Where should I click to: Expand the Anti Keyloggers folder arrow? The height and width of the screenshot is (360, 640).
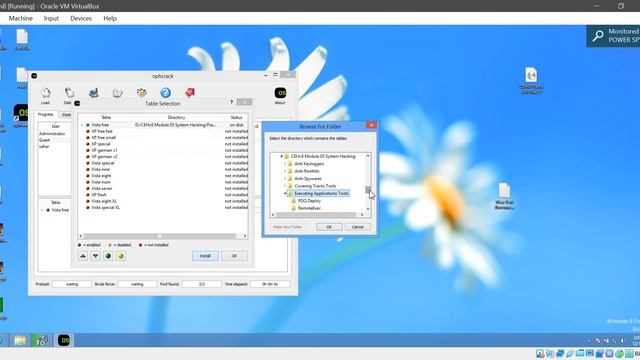[285, 164]
